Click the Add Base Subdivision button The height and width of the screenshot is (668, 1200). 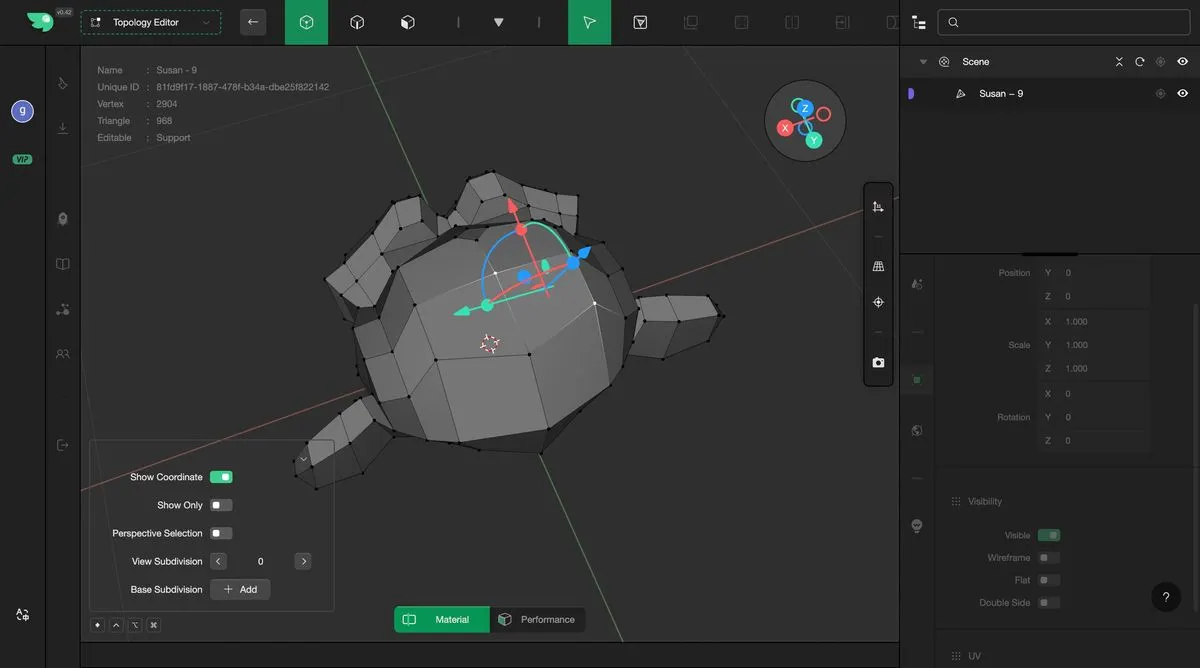tap(240, 589)
